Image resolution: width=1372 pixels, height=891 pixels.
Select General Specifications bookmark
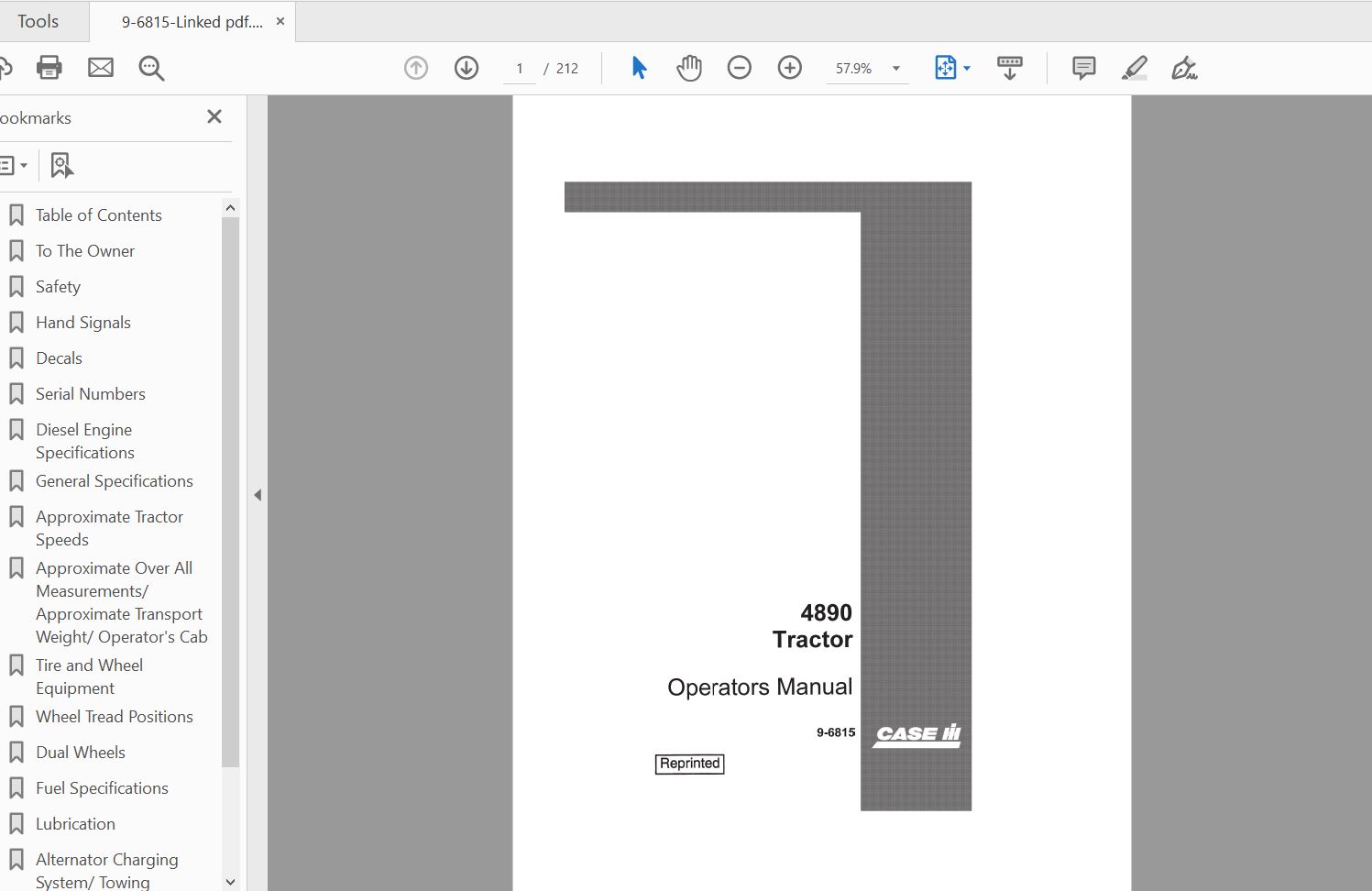[x=114, y=481]
